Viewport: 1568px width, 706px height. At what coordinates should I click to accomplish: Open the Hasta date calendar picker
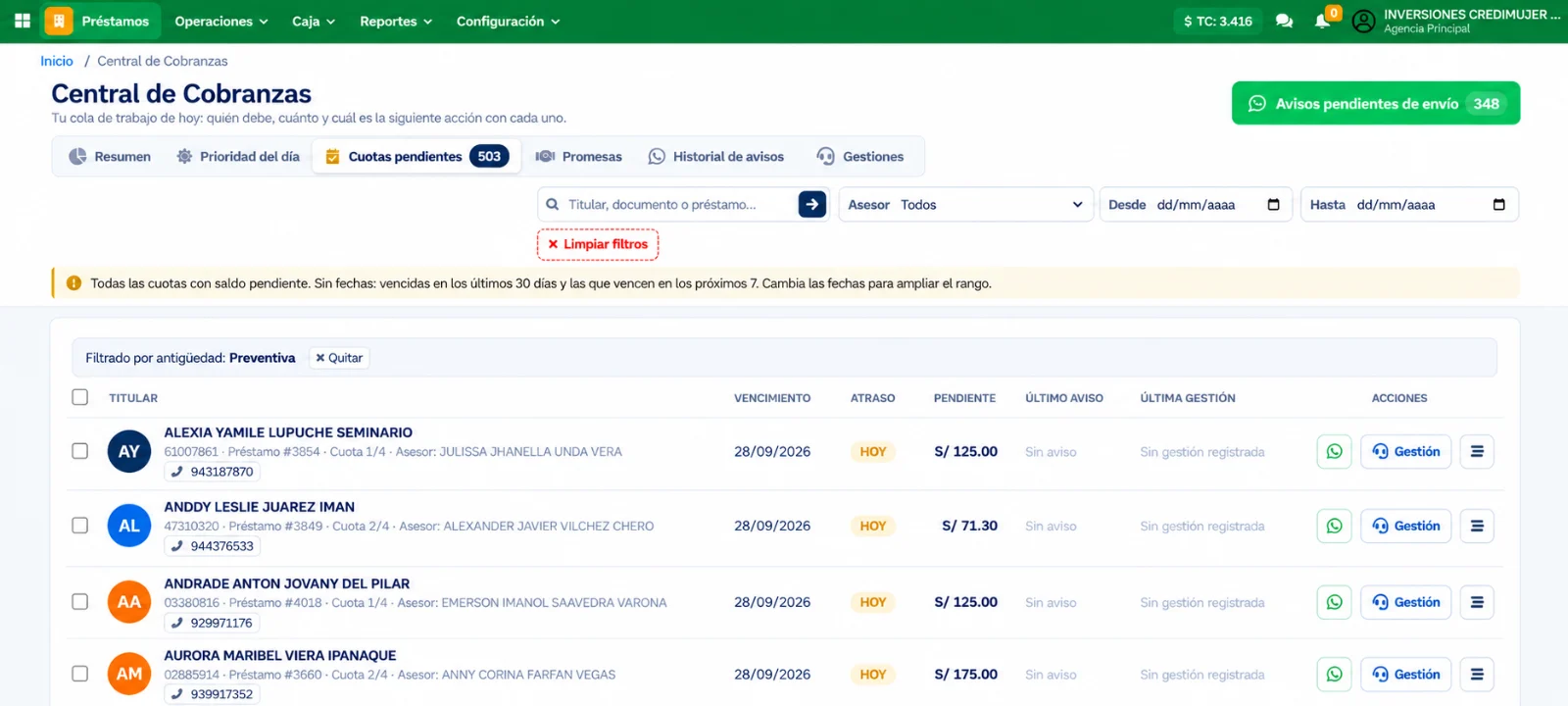pos(1498,204)
